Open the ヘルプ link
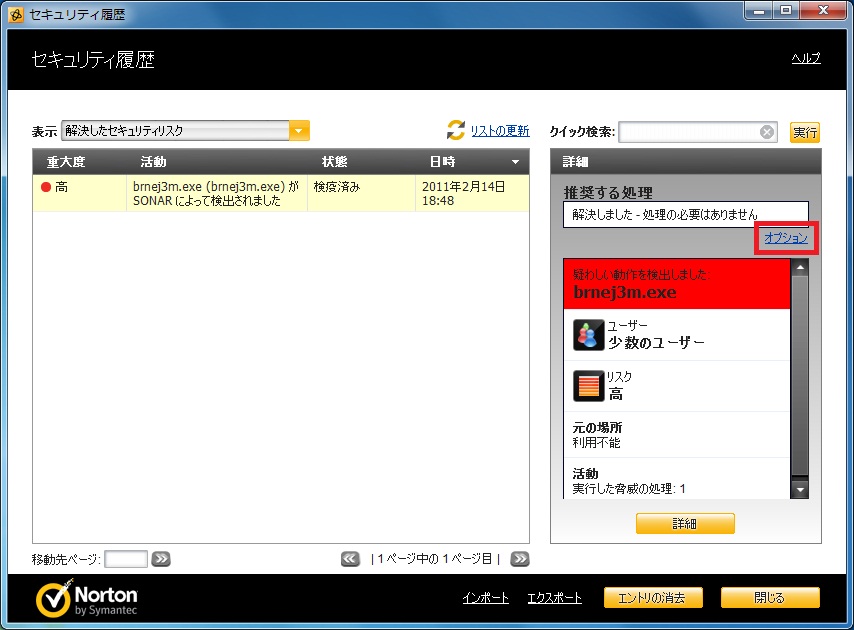 (x=806, y=58)
